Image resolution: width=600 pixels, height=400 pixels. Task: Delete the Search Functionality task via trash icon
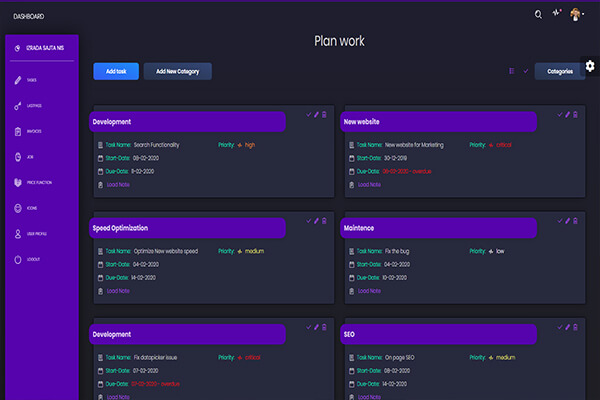tap(324, 114)
